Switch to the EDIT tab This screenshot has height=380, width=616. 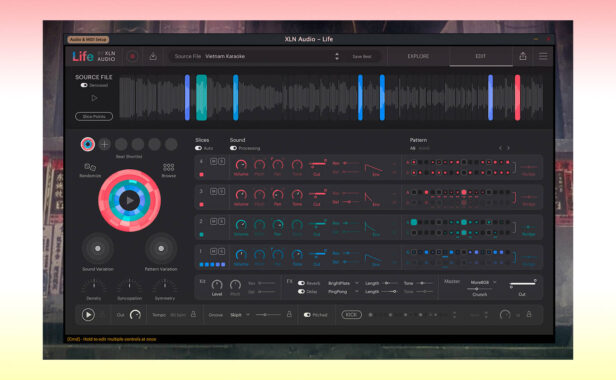(x=480, y=56)
